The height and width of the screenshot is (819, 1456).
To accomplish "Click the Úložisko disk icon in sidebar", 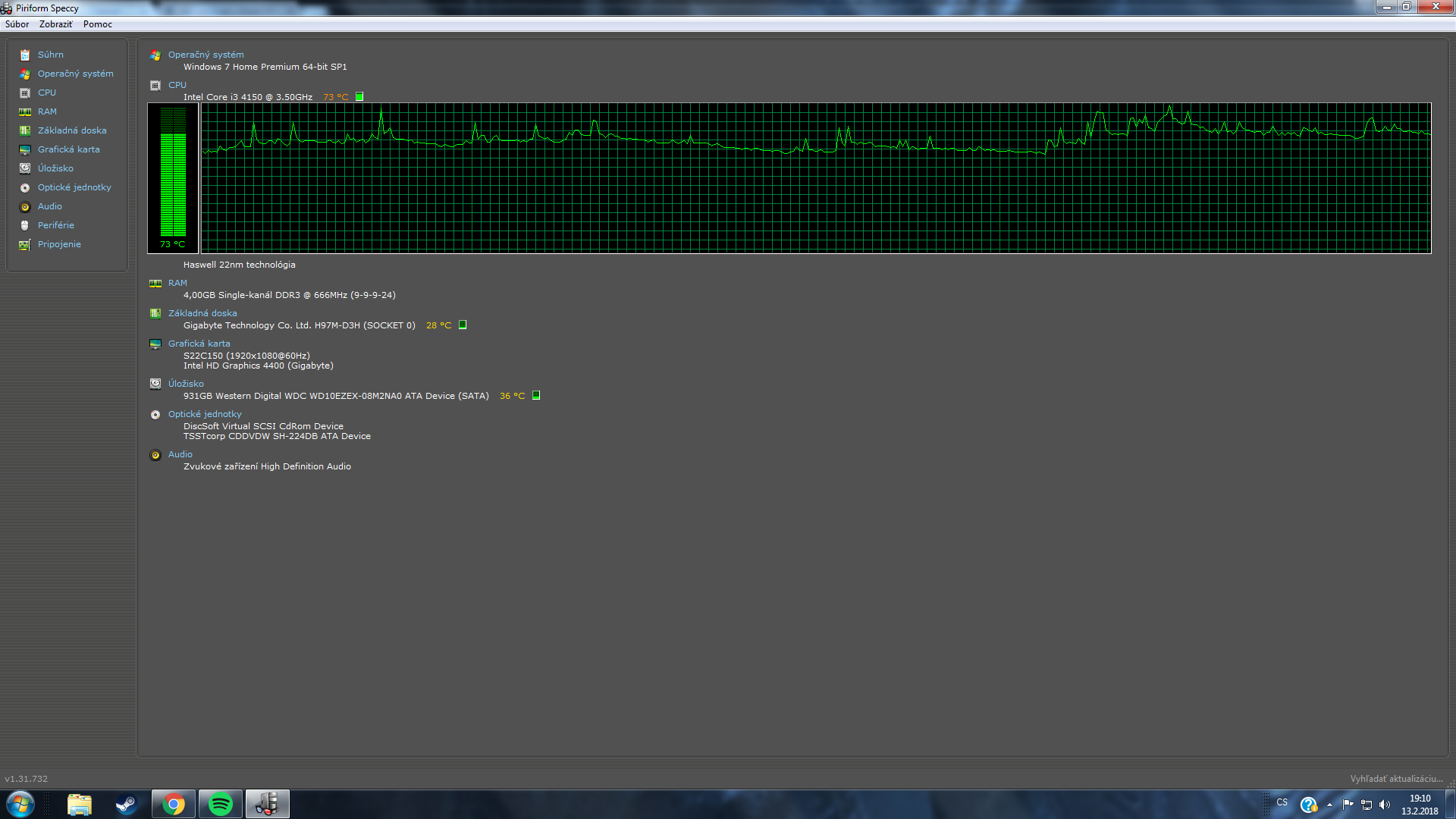I will pyautogui.click(x=25, y=168).
